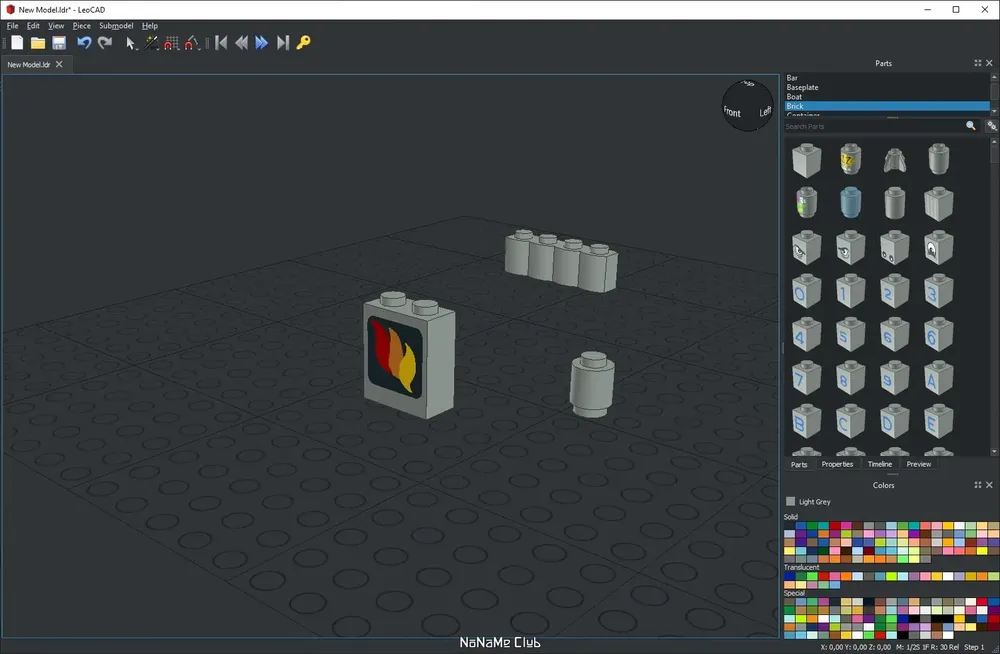Float the Parts panel with the undock icon
The image size is (1000, 654).
click(x=978, y=63)
